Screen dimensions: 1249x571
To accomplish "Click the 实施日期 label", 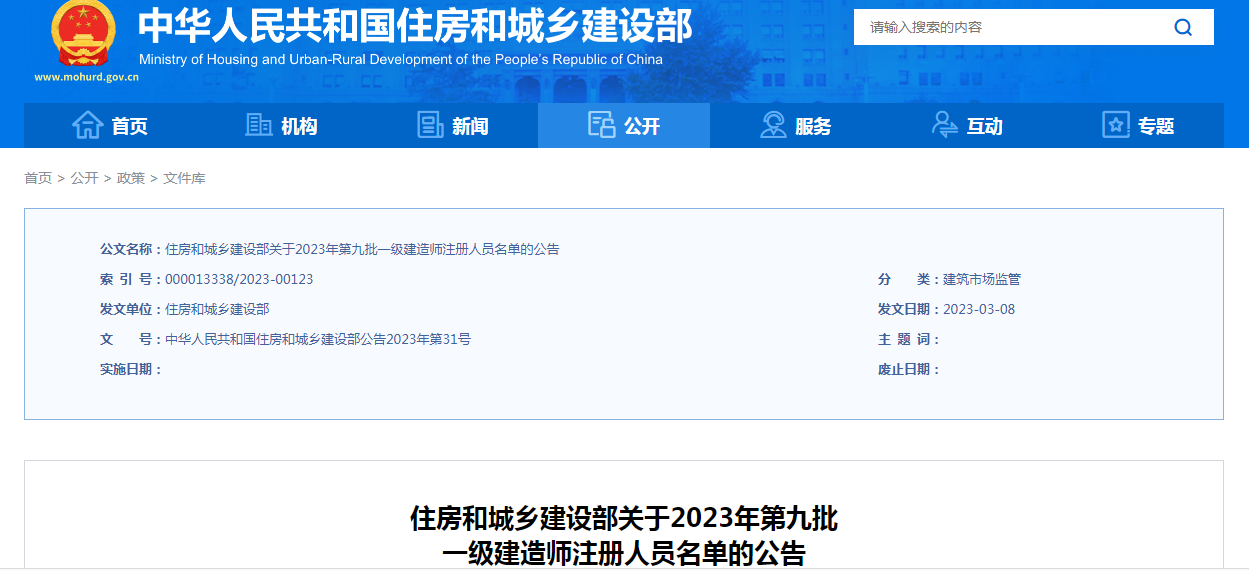I will click(130, 369).
